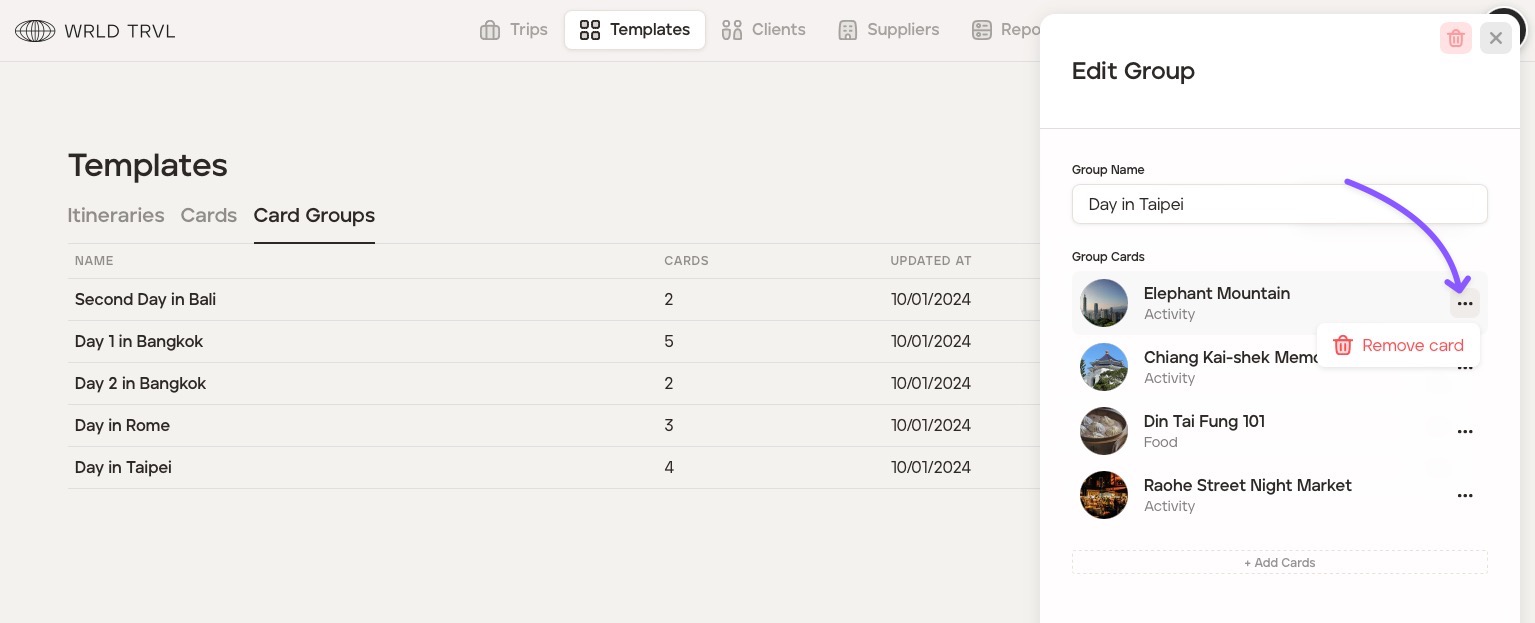Delete group with red trash icon
The width and height of the screenshot is (1535, 623).
pyautogui.click(x=1455, y=38)
